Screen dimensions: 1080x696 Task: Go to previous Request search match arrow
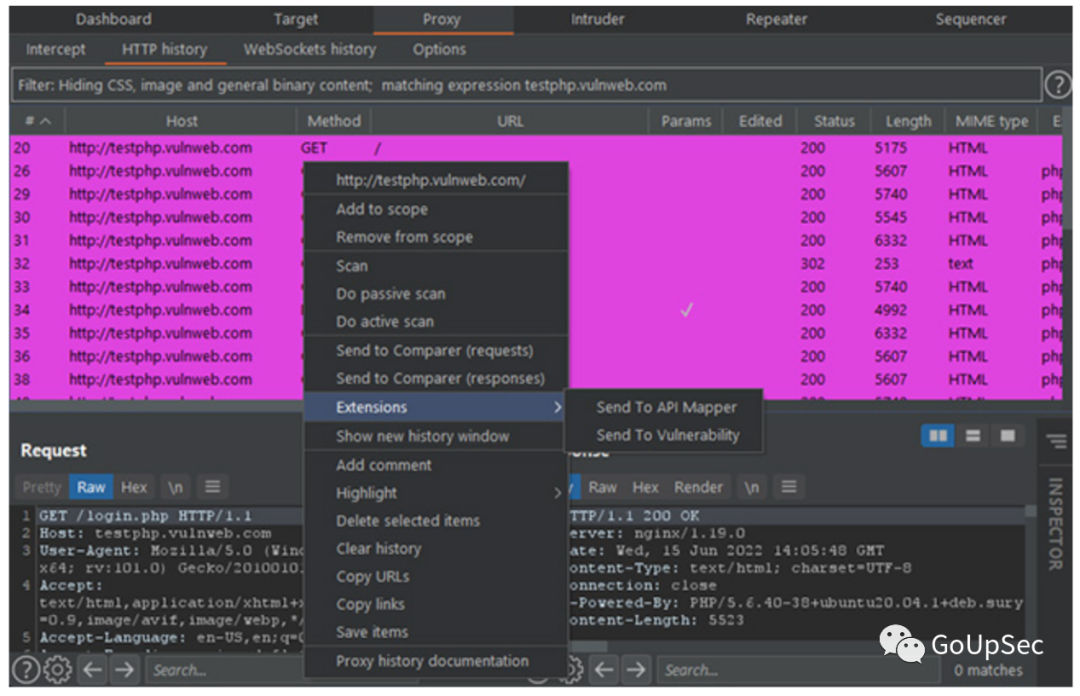pos(92,670)
